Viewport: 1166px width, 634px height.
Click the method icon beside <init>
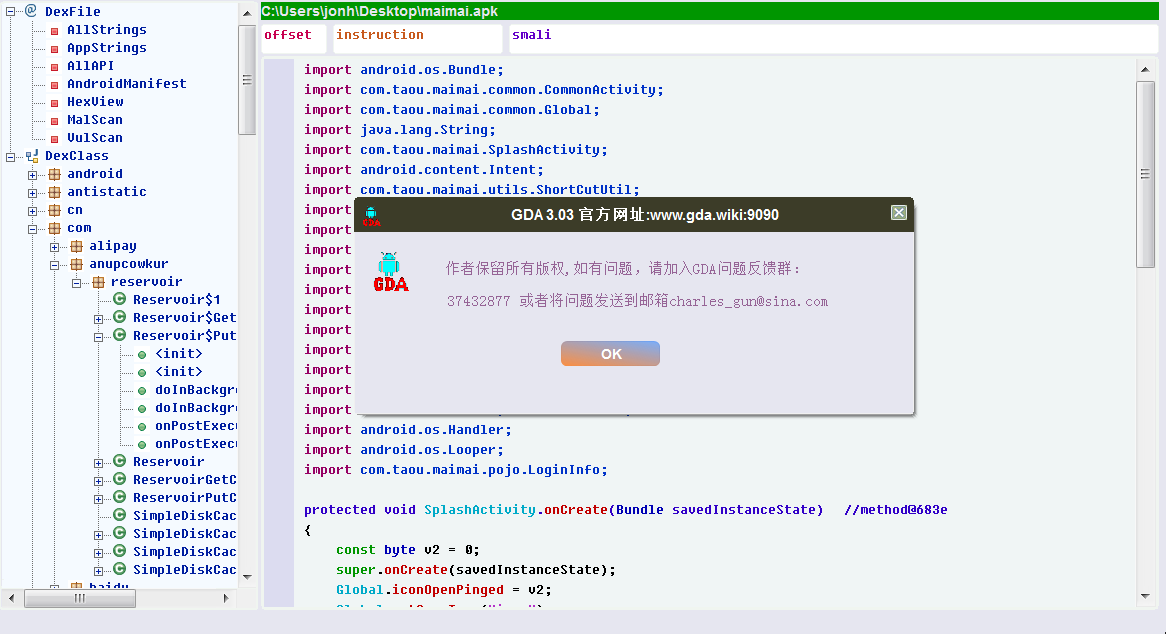(x=141, y=353)
